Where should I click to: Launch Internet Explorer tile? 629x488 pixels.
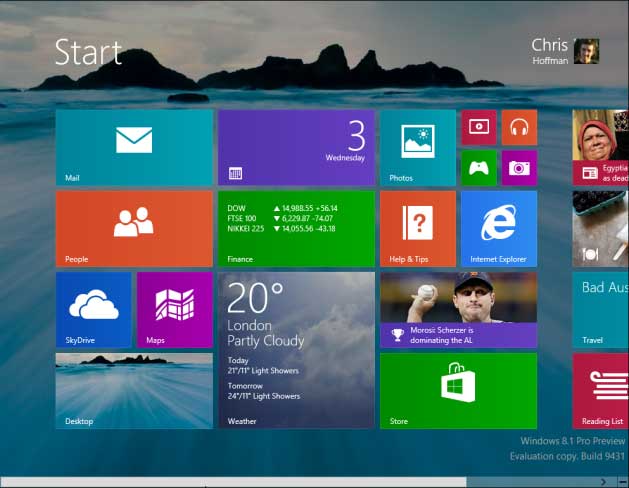click(x=499, y=229)
